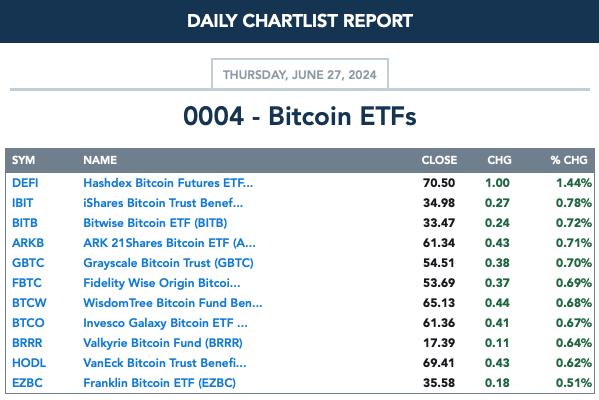Open Fidelity Wise Origin Bitcoin link

pyautogui.click(x=162, y=283)
